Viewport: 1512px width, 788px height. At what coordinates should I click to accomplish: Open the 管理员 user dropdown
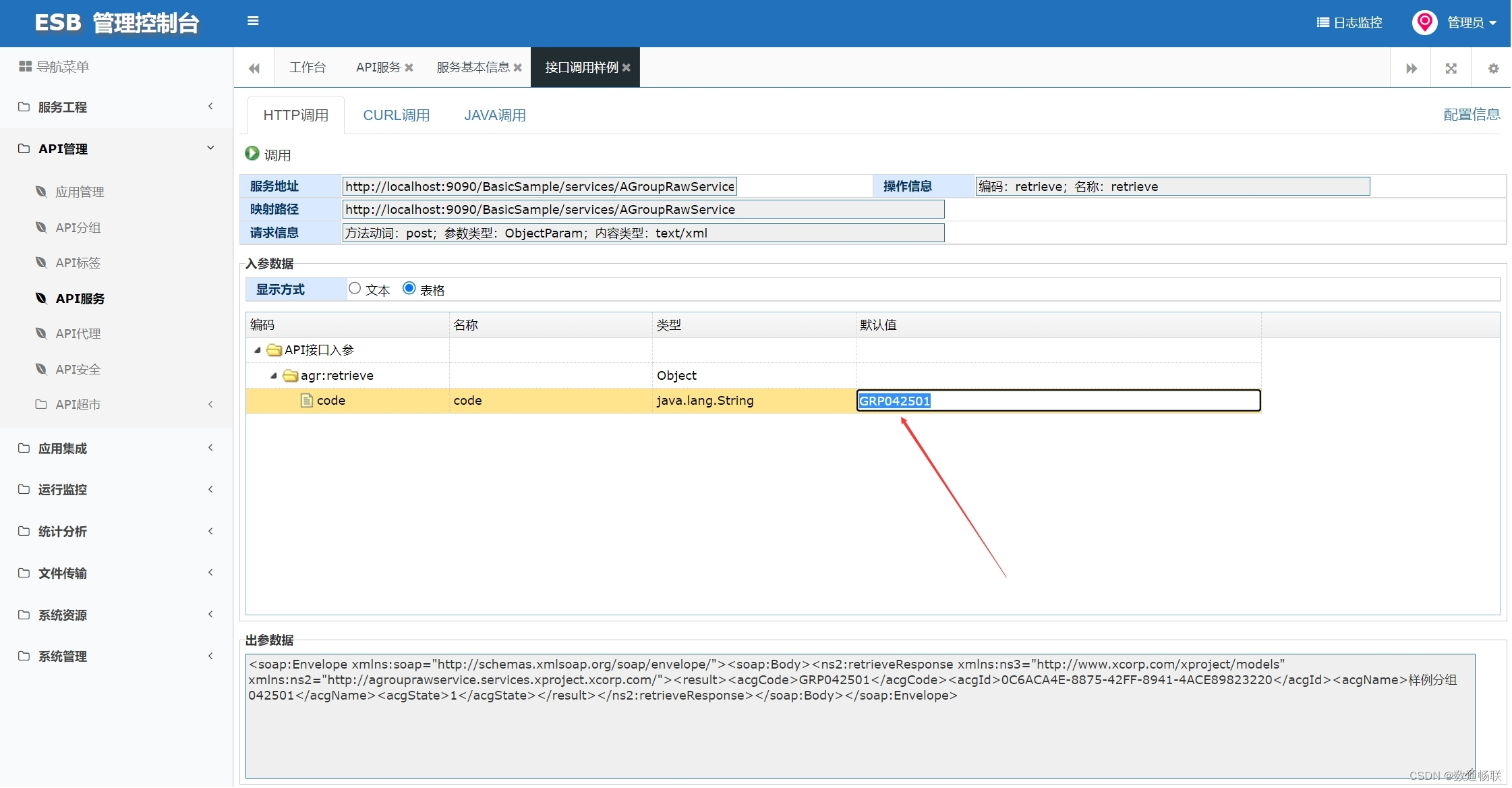click(1472, 22)
